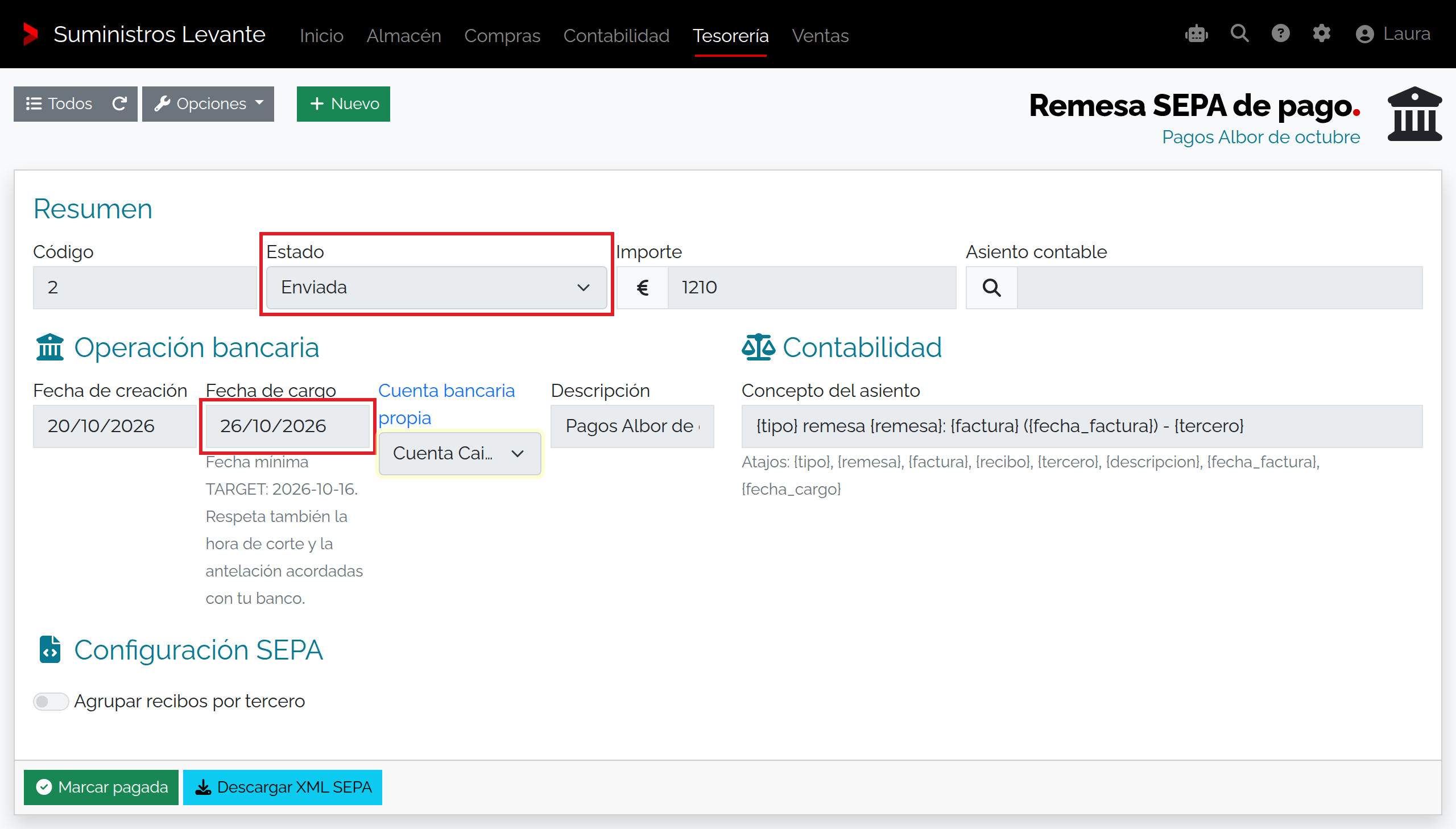Follow the Cuenta bancaria propia link
The width and height of the screenshot is (1456, 829).
pos(446,404)
